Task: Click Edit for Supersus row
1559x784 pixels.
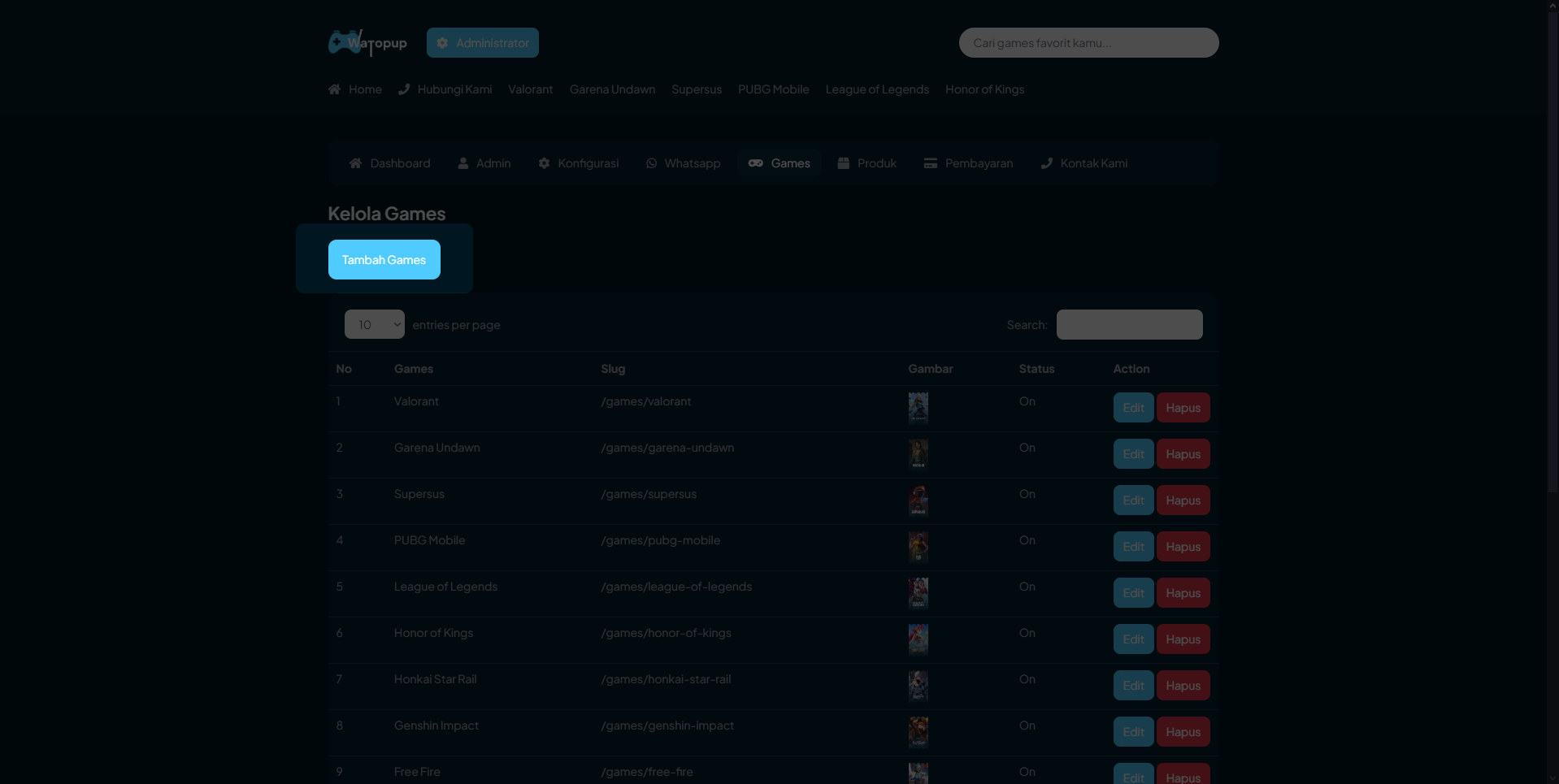Action: click(1133, 500)
